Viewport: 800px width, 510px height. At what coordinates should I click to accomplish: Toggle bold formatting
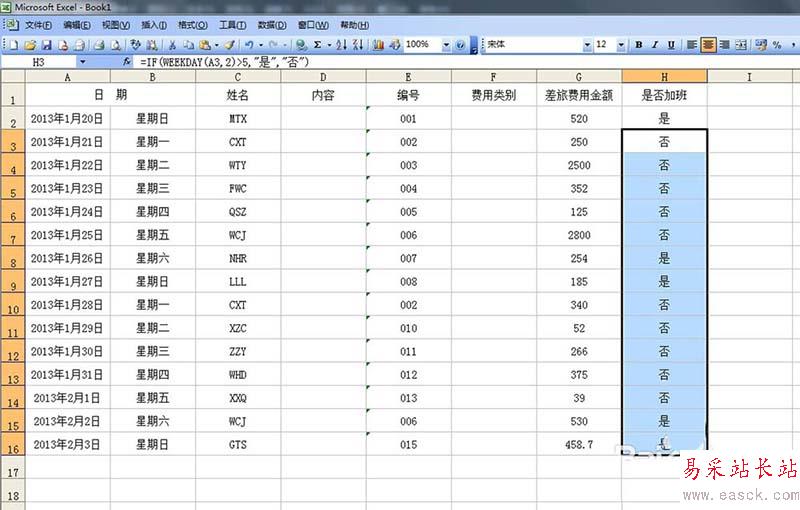pyautogui.click(x=639, y=45)
